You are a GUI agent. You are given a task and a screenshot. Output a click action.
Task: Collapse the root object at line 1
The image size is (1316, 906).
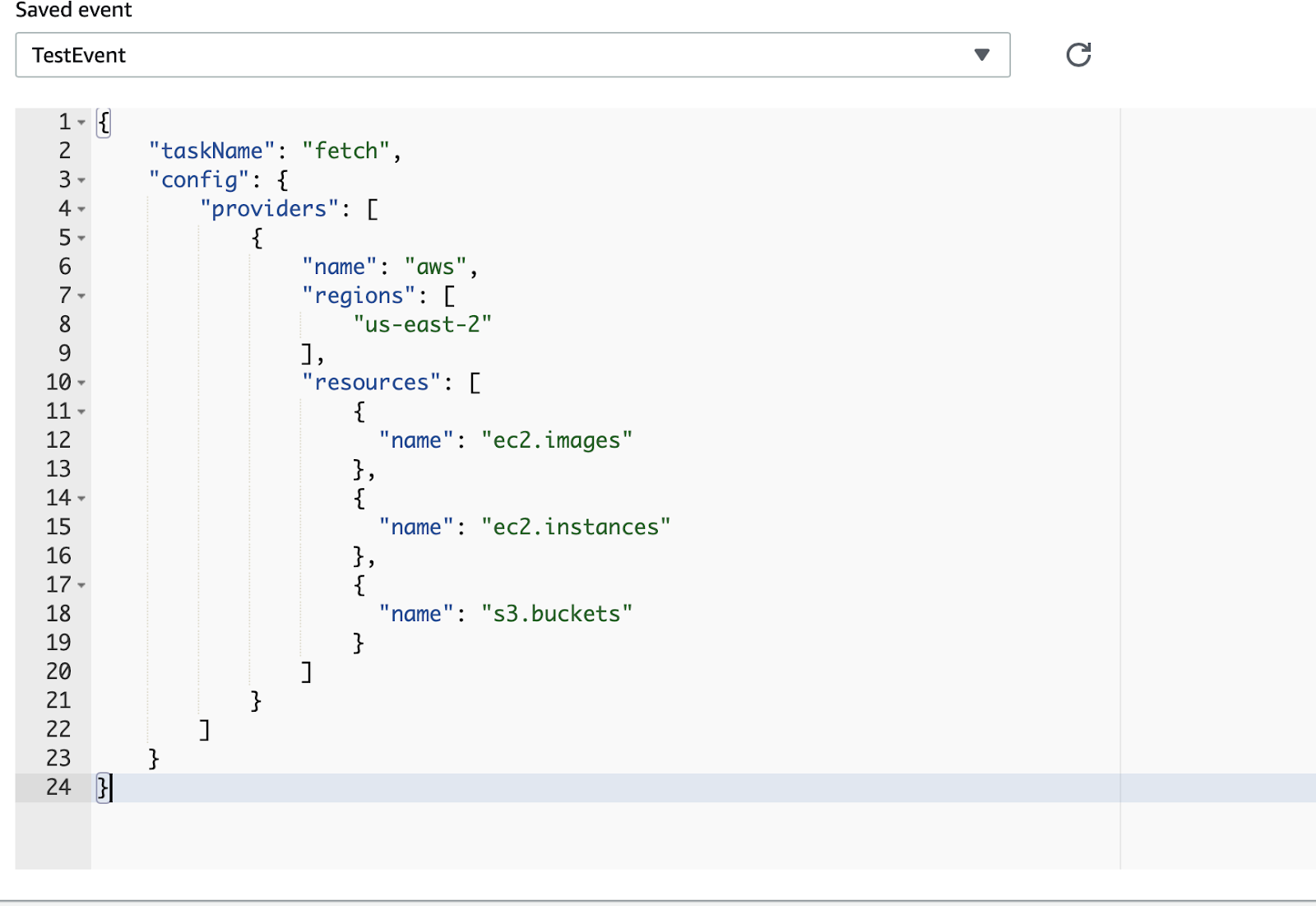point(81,123)
